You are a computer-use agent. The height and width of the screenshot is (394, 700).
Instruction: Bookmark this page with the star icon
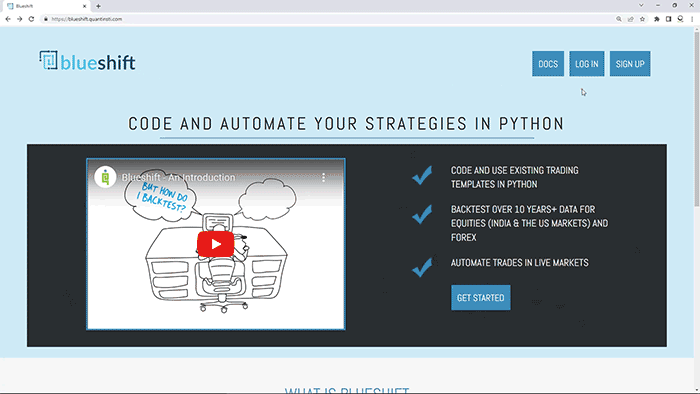pos(642,19)
